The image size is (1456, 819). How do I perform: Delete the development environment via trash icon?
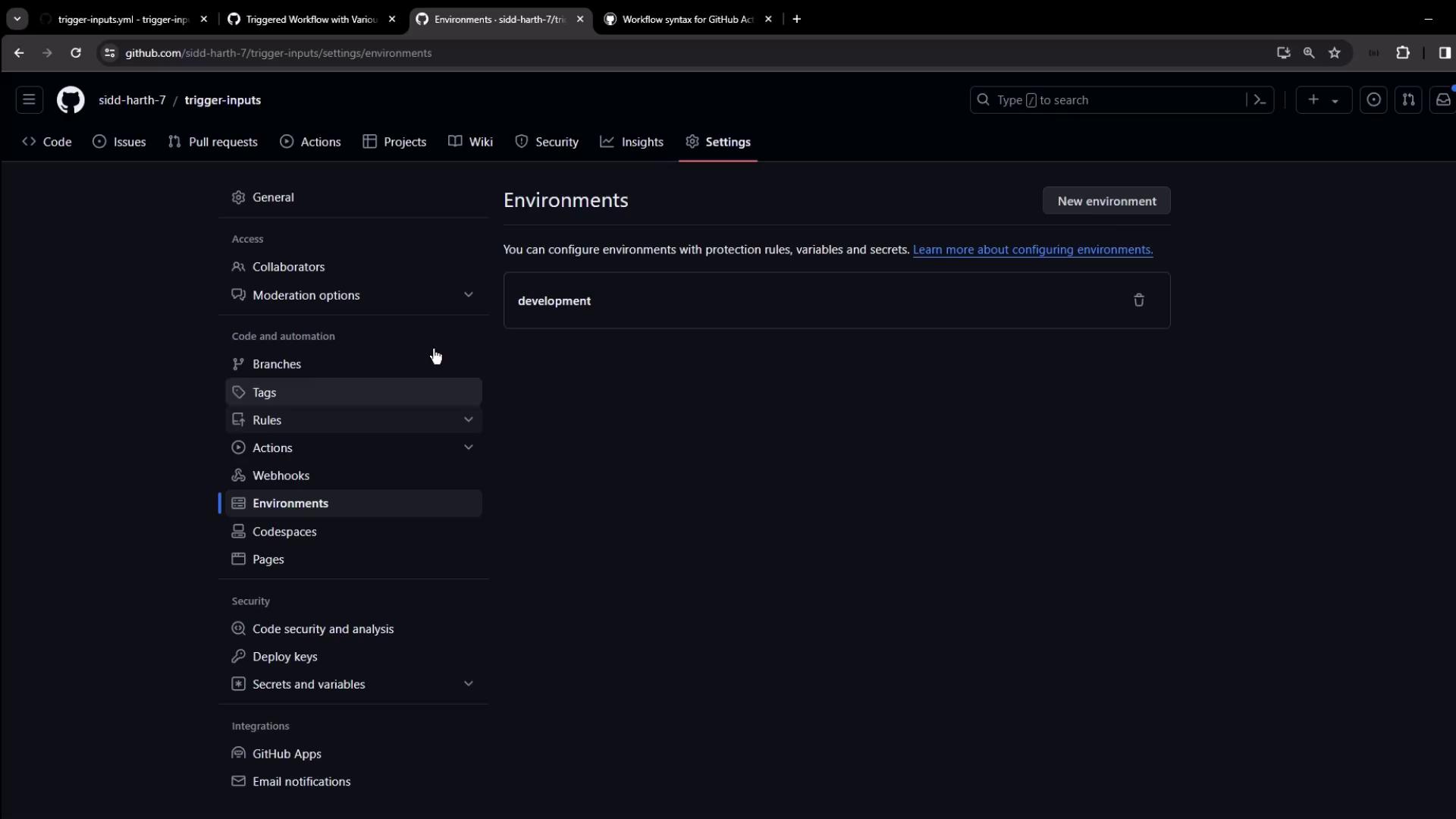click(1138, 300)
